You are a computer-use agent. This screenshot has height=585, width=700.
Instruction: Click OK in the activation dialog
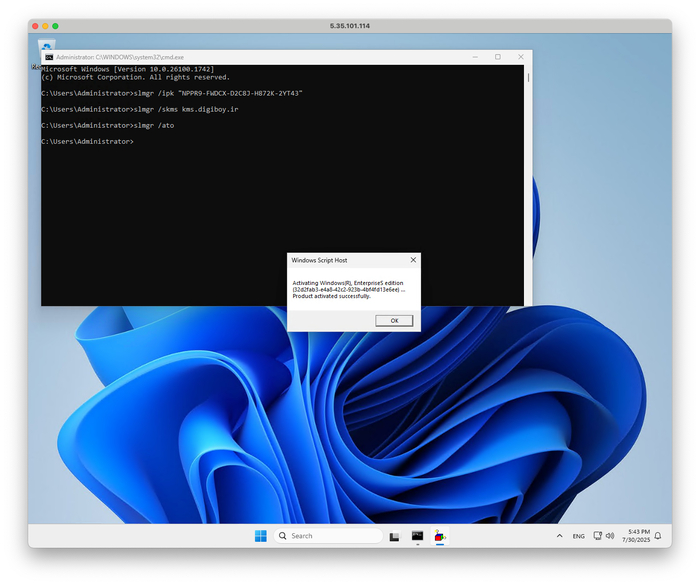pyautogui.click(x=394, y=320)
